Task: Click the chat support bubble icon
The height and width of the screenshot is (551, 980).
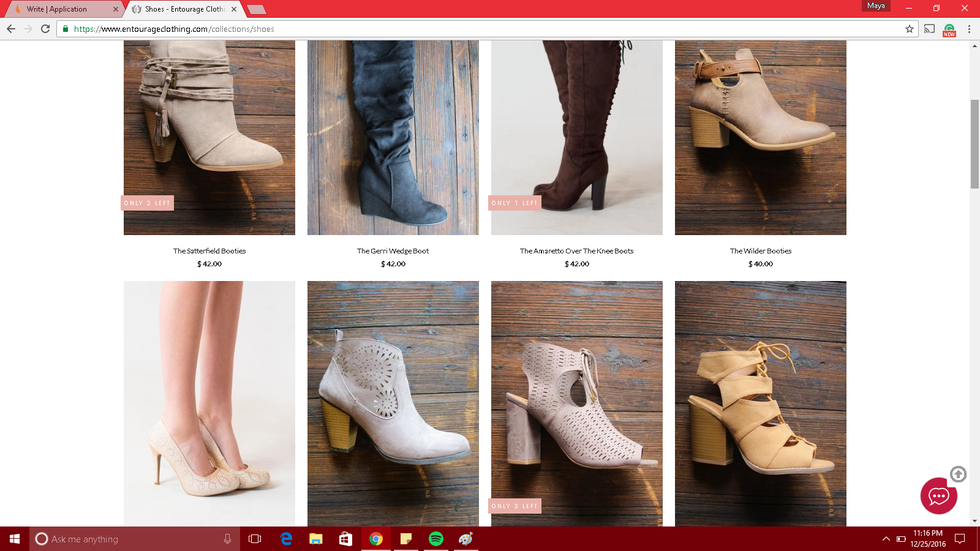Action: tap(938, 496)
